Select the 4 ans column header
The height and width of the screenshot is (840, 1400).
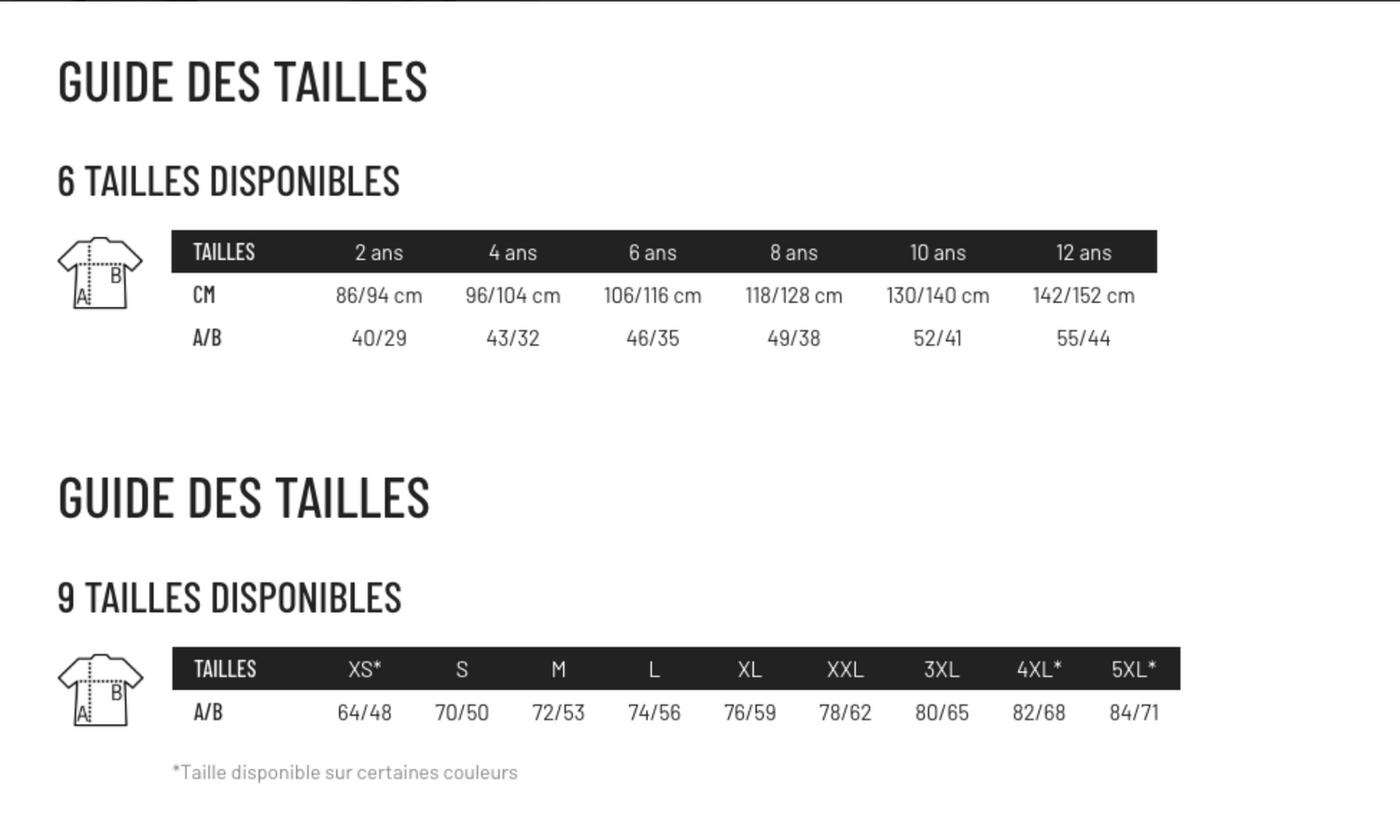click(x=512, y=252)
